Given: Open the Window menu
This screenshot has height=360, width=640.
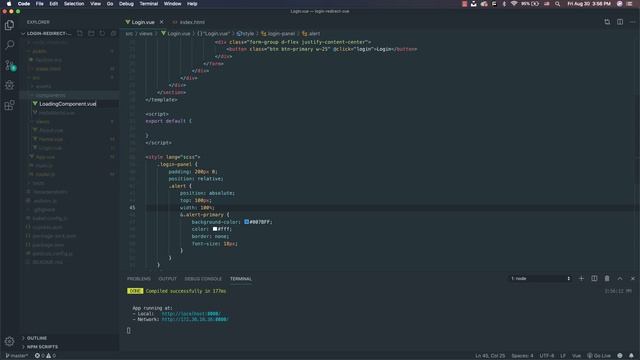Looking at the screenshot, I should (172, 4).
